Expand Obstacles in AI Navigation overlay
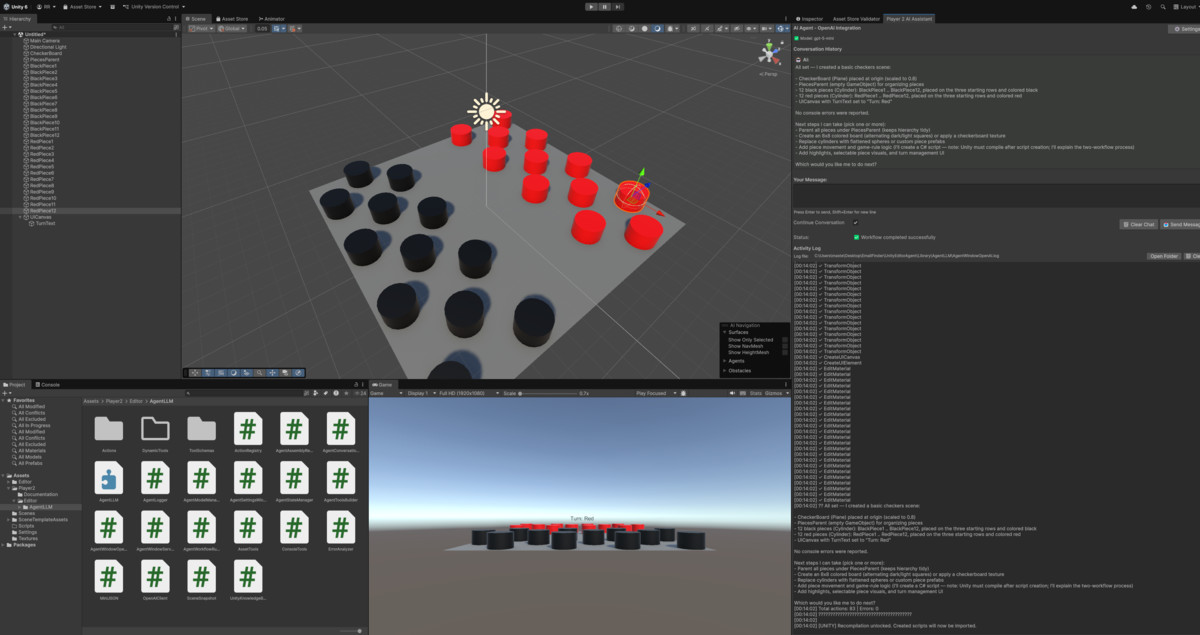1200x635 pixels. tap(724, 370)
